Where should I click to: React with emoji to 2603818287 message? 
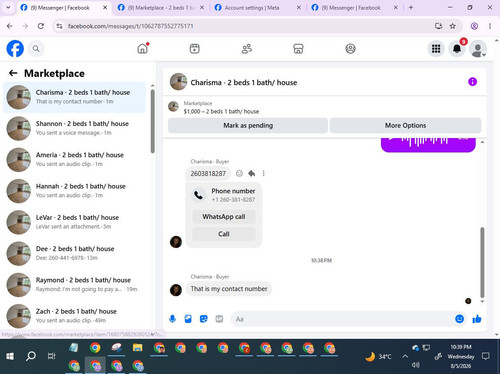tap(239, 173)
